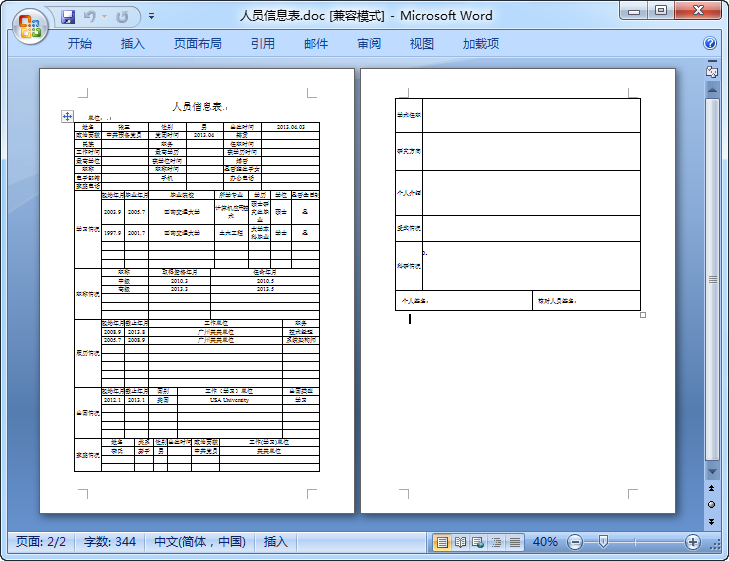Viewport: 729px width, 561px height.
Task: Click the table resize handle on page two
Action: tap(643, 315)
